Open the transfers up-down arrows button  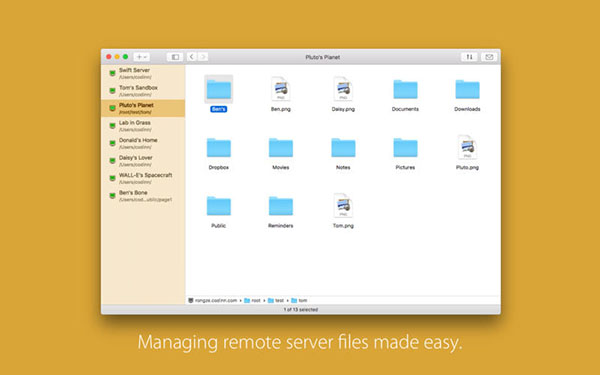469,57
